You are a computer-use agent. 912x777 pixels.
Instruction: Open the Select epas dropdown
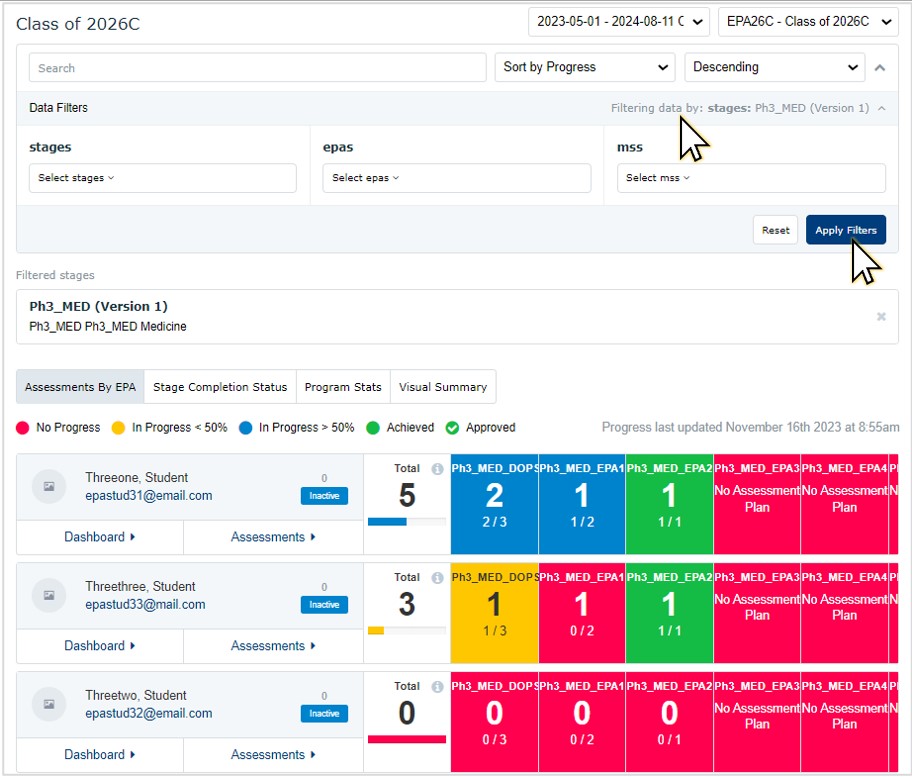457,177
